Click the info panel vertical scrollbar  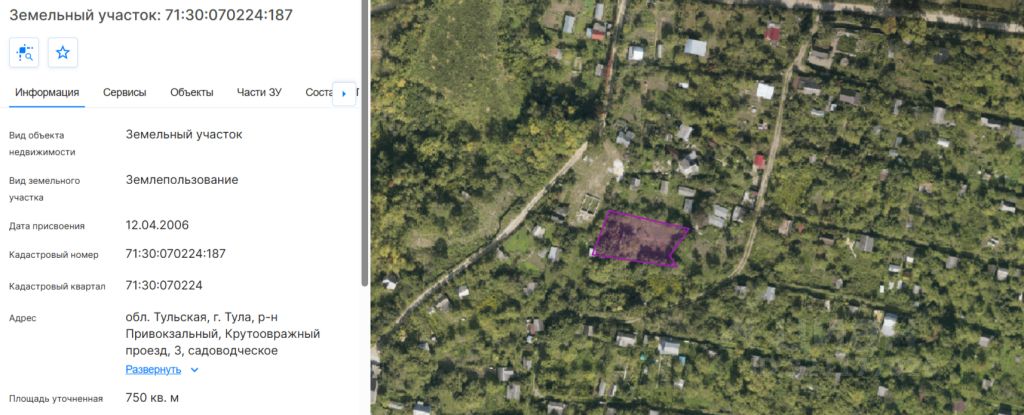point(364,142)
